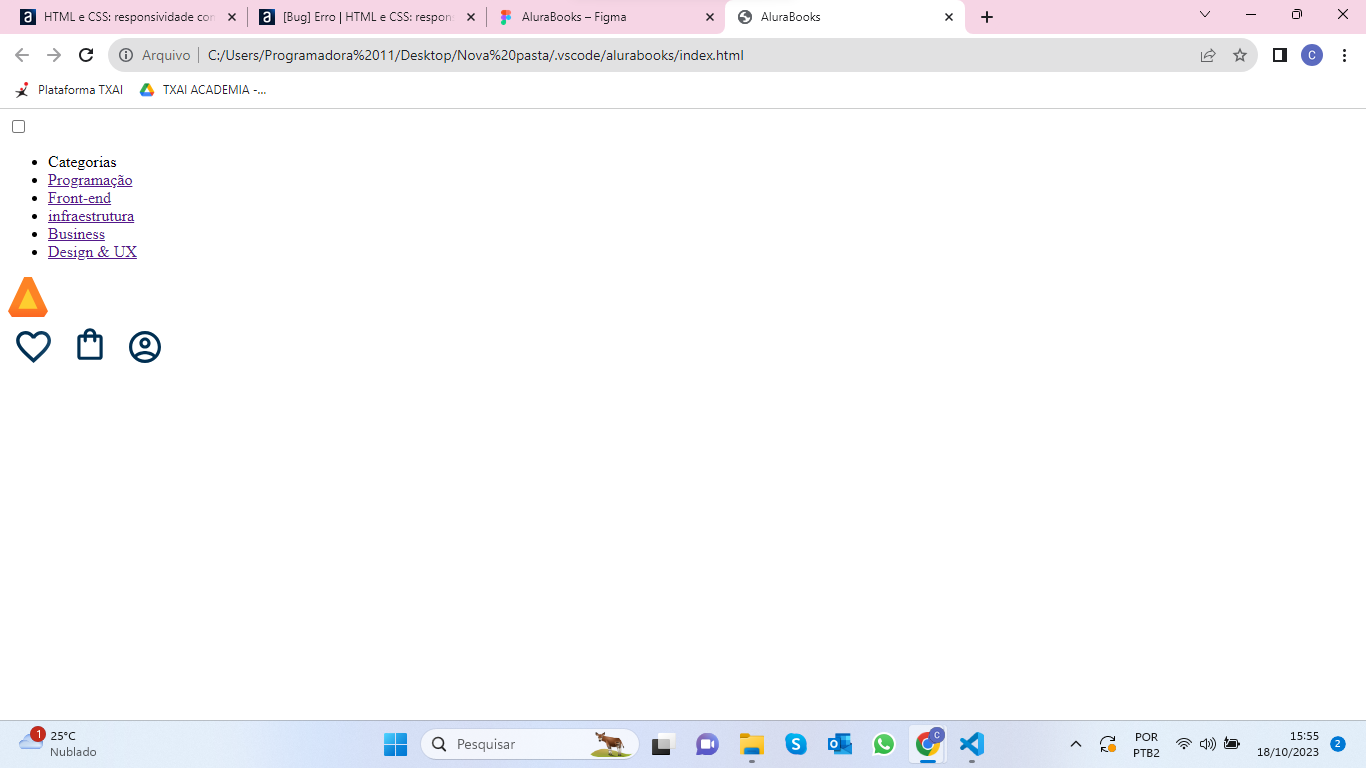
Task: Close the AluraBooks – Figma tab
Action: coord(710,17)
